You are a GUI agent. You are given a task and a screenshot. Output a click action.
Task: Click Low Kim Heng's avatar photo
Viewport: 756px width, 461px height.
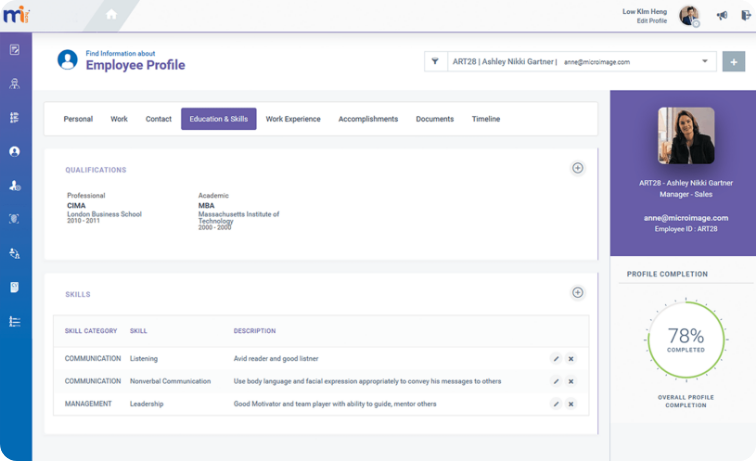689,15
